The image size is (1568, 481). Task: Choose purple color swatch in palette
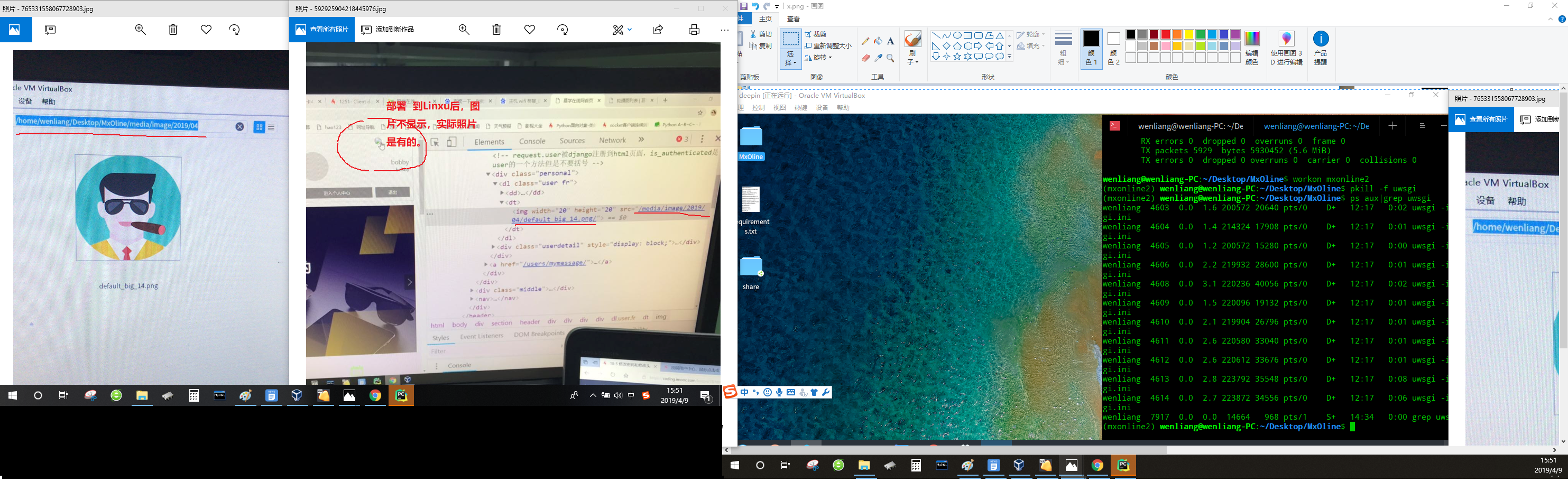pyautogui.click(x=1235, y=35)
